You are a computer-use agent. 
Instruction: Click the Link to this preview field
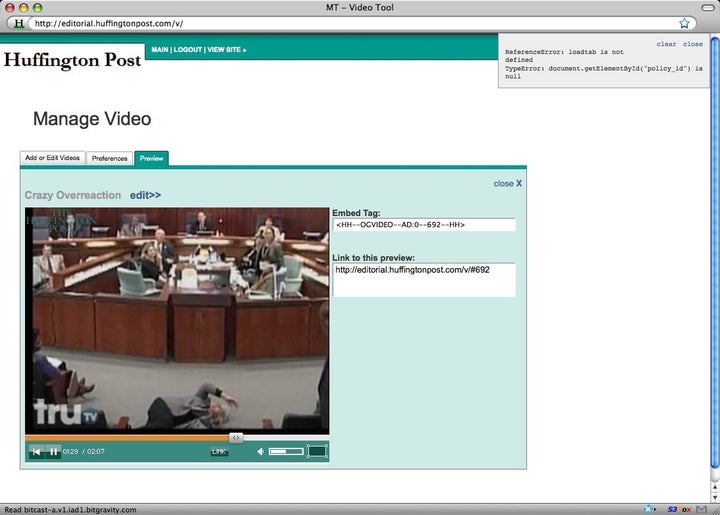pos(424,280)
